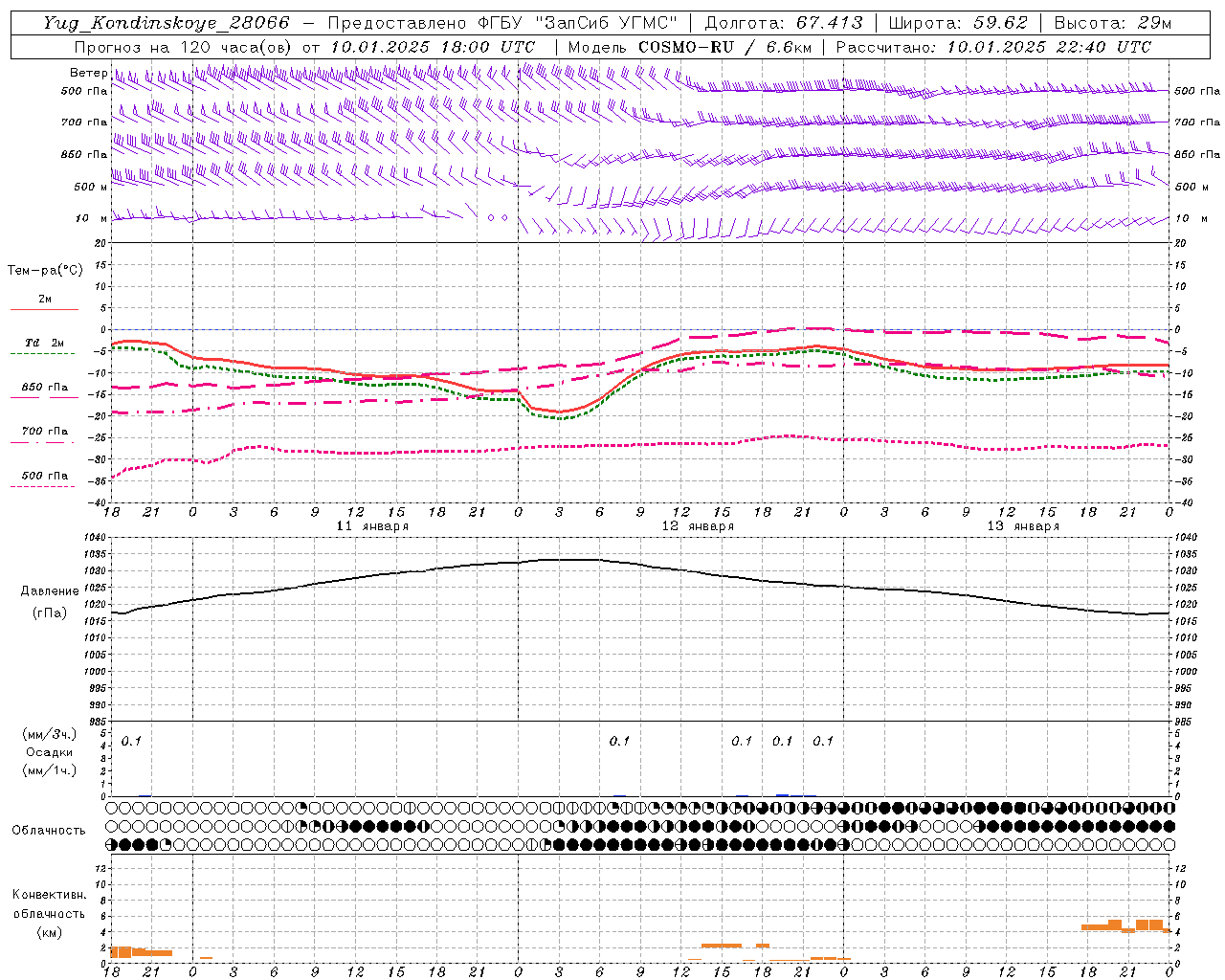The height and width of the screenshot is (980, 1225).
Task: Click the (км) unit label of the convective panel
Action: click(x=50, y=932)
